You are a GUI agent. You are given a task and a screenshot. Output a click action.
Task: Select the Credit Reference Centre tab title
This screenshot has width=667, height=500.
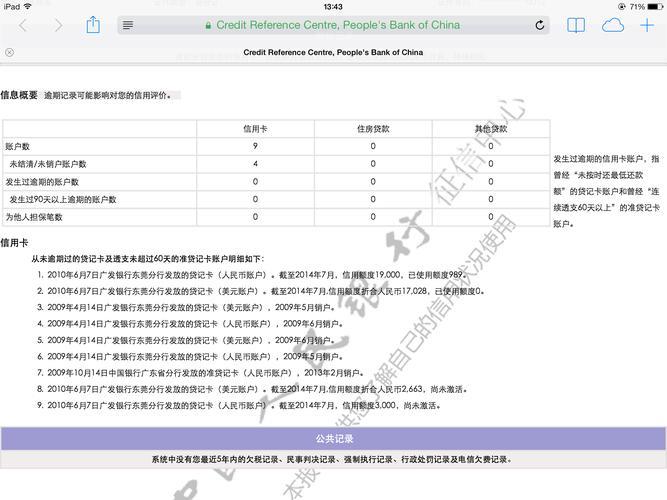[x=333, y=52]
